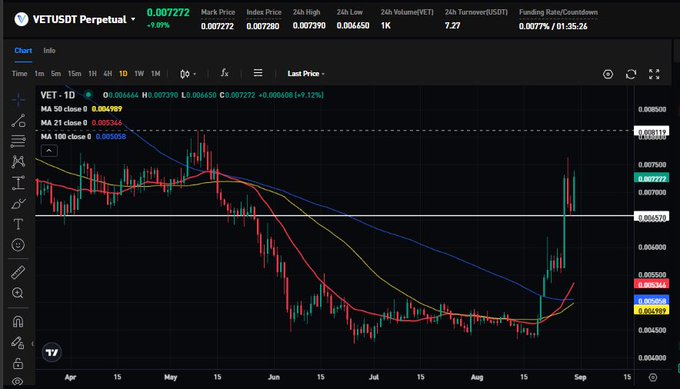Open the candlestick chart type dropdown
680x389 pixels.
(188, 74)
